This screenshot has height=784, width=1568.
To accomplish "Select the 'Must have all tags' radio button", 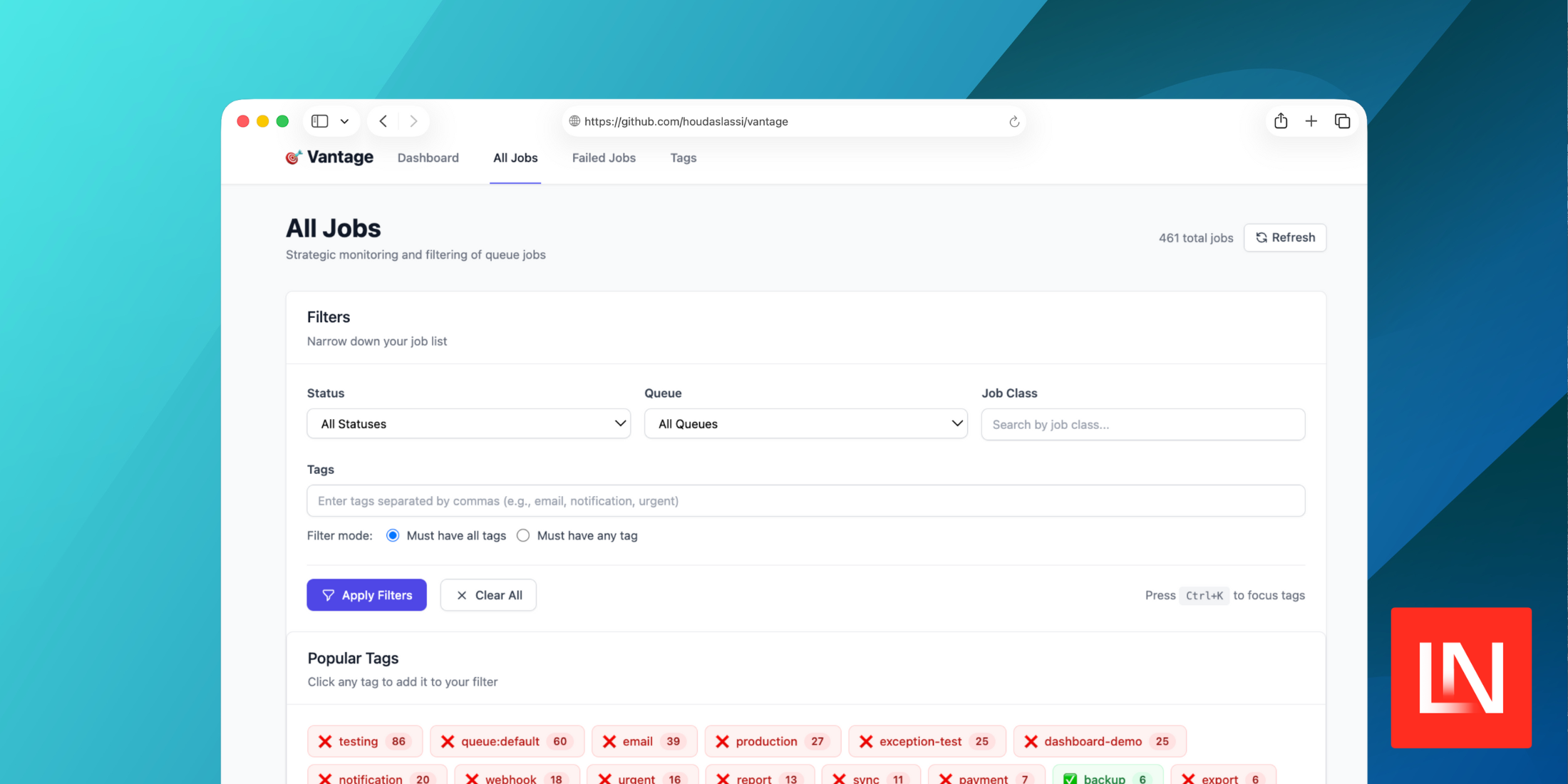I will pos(393,535).
